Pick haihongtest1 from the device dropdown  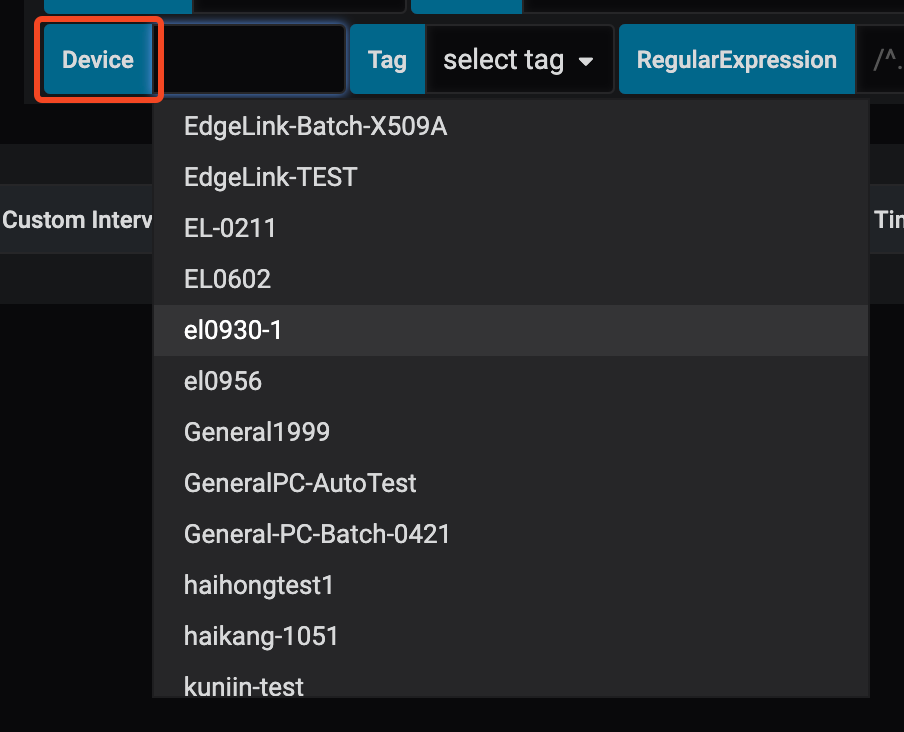(258, 584)
